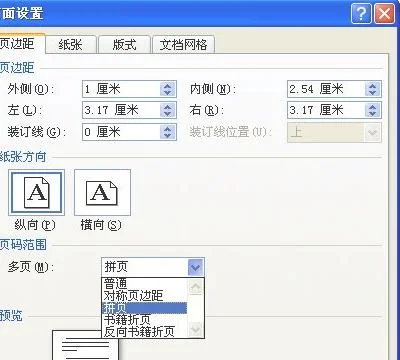Click the 装订线 gutter input field
Image resolution: width=400 pixels, height=360 pixels.
(121, 132)
